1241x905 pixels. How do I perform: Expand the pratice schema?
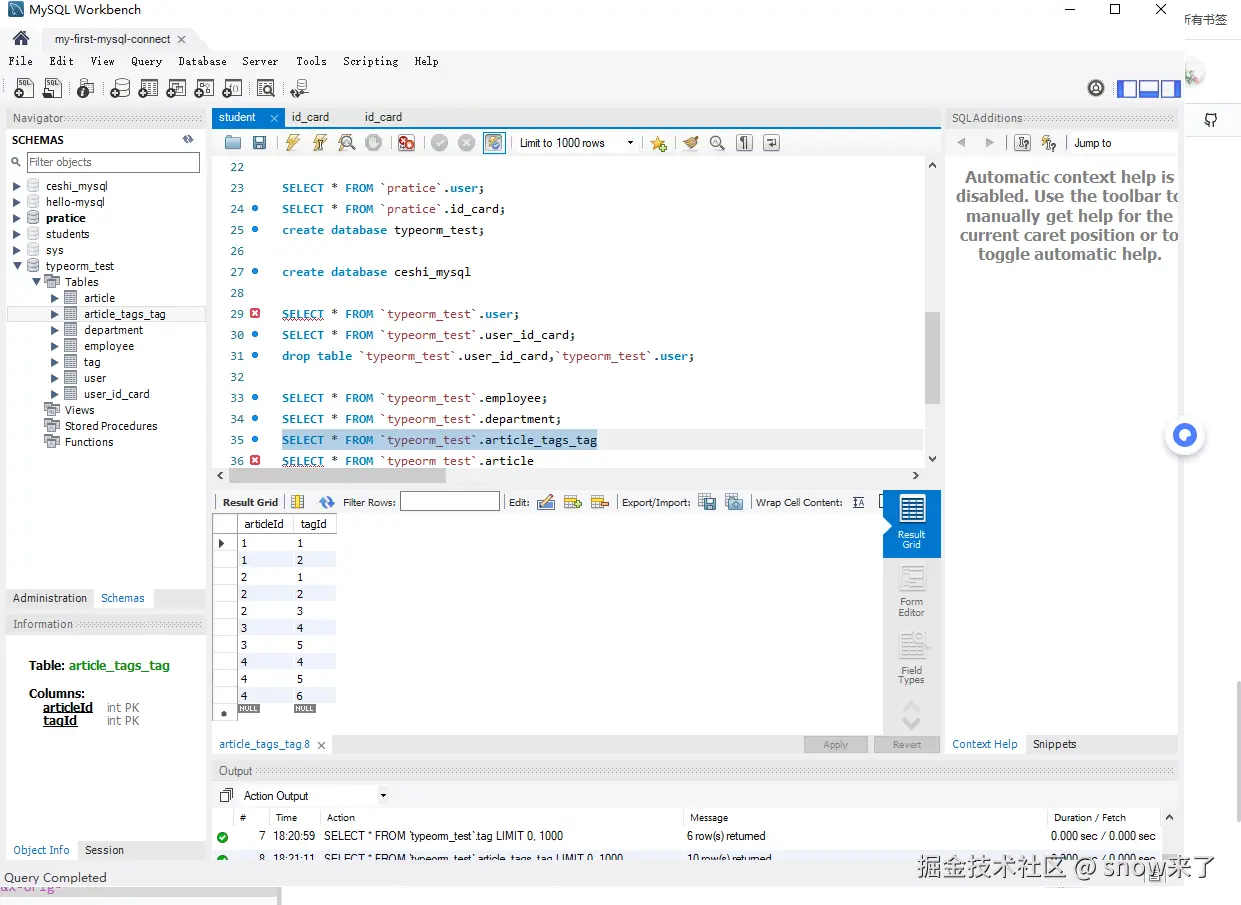(17, 218)
